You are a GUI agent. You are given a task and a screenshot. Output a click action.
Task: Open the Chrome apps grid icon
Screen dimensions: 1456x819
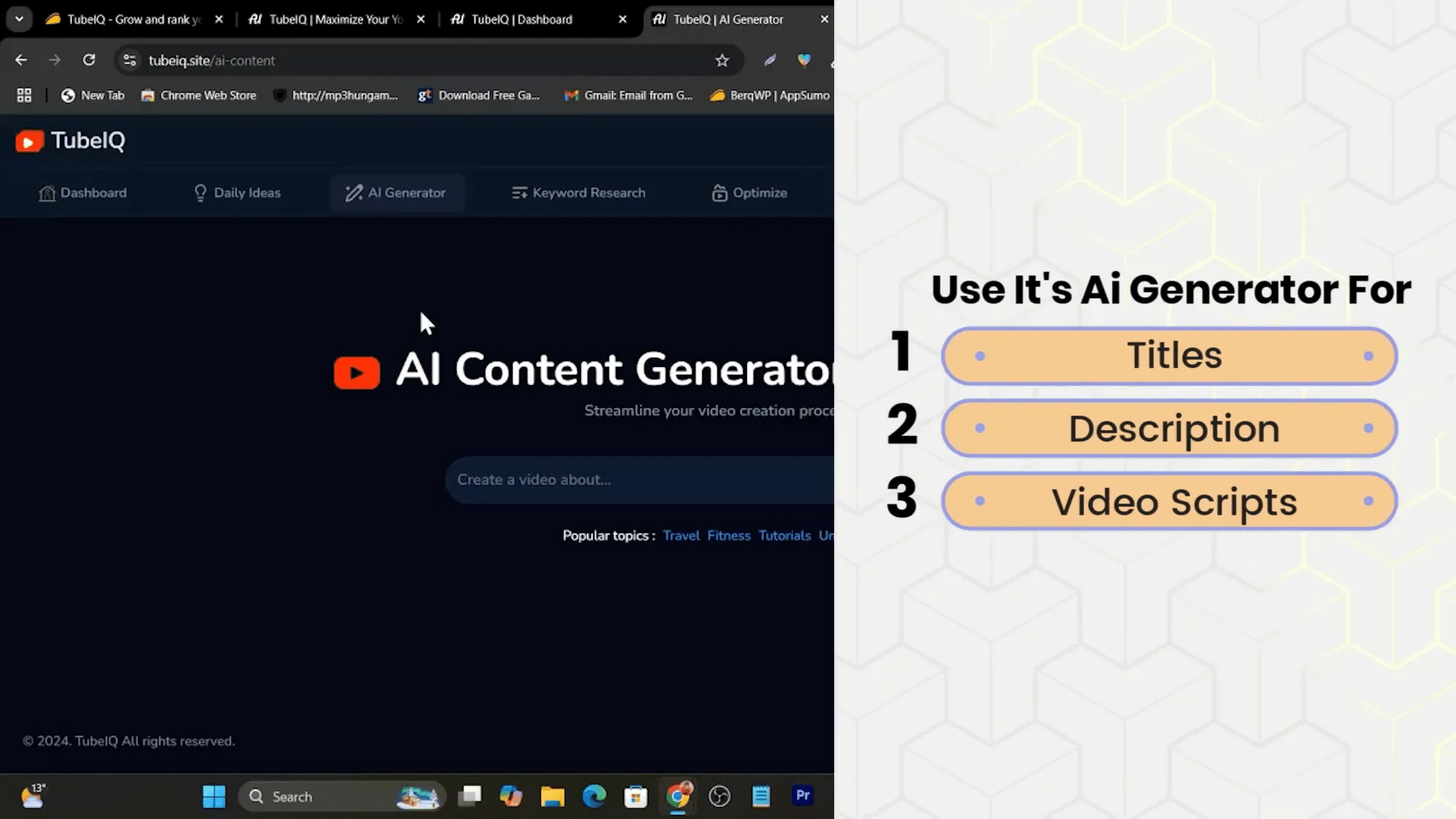tap(24, 96)
